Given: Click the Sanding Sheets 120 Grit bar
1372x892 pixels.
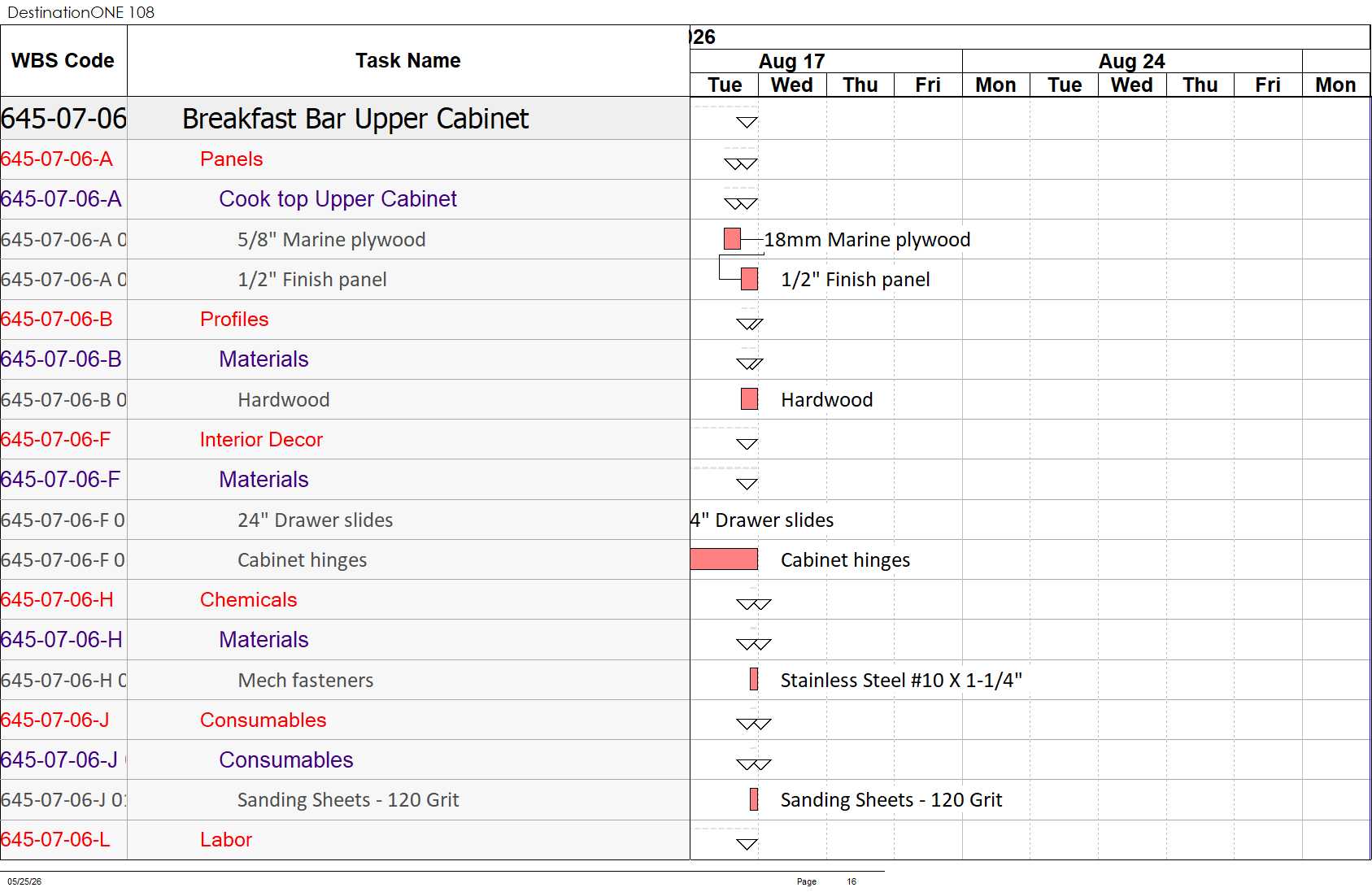Looking at the screenshot, I should click(754, 799).
